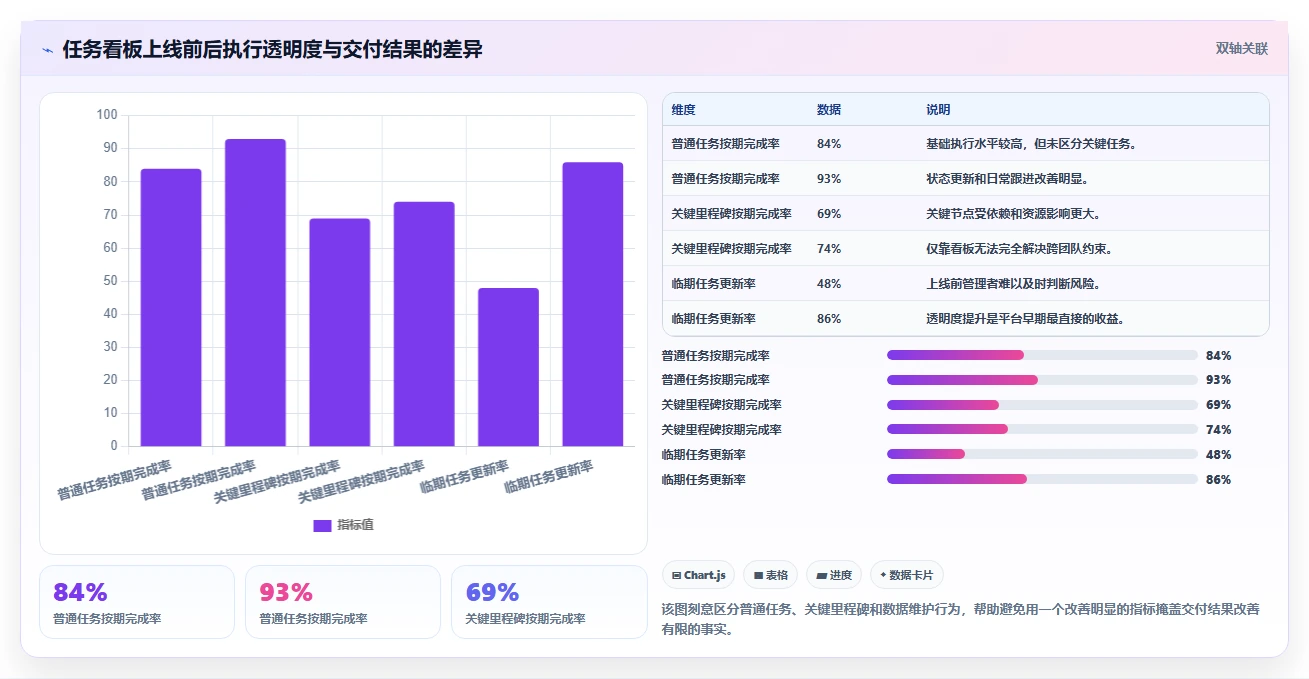Click the footer paragraph starting 该图刻意区分普通任务
The image size is (1309, 679).
(961, 619)
